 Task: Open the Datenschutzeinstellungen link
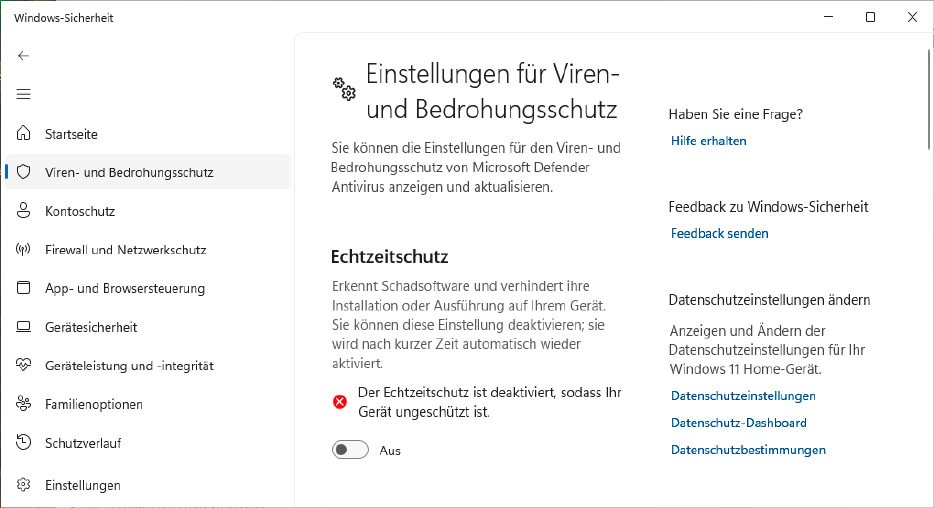point(743,396)
